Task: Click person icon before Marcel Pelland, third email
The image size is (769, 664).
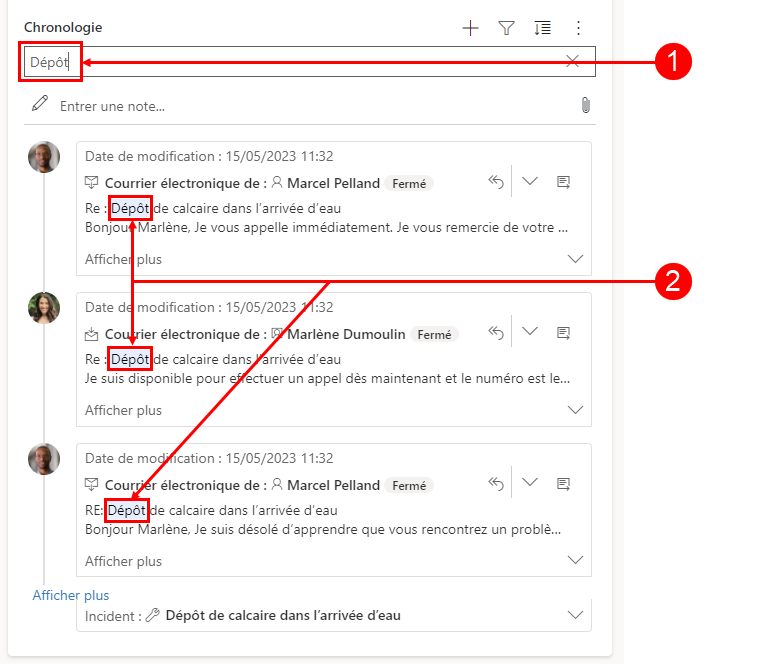Action: coord(277,485)
